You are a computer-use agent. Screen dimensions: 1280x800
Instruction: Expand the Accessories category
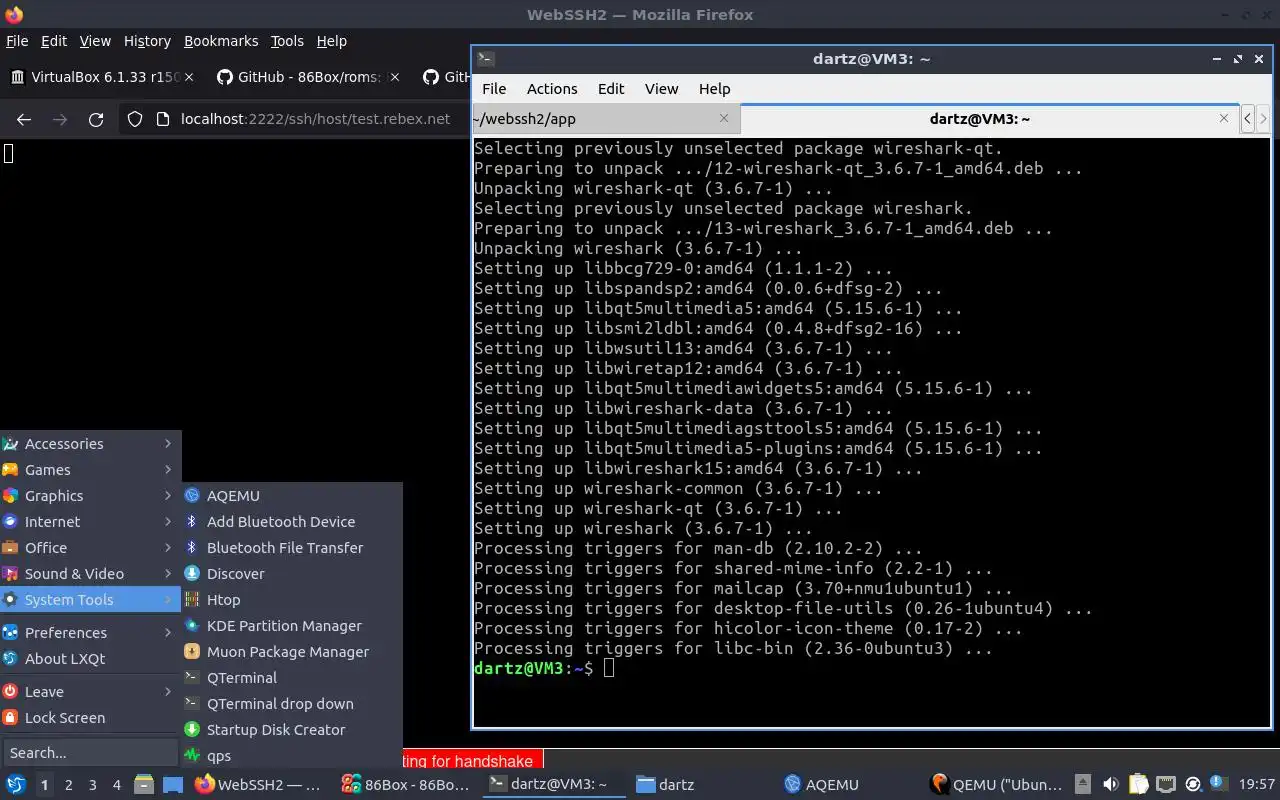[x=90, y=444]
